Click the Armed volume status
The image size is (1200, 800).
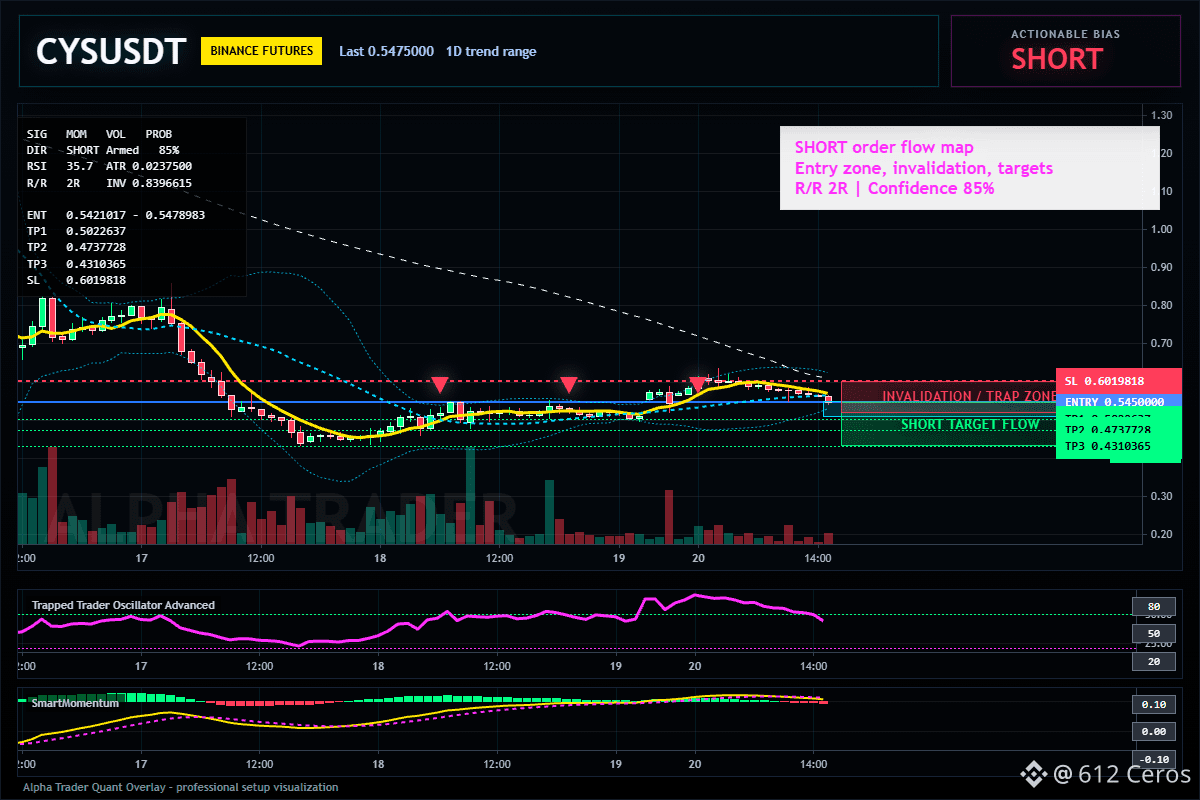(x=122, y=150)
